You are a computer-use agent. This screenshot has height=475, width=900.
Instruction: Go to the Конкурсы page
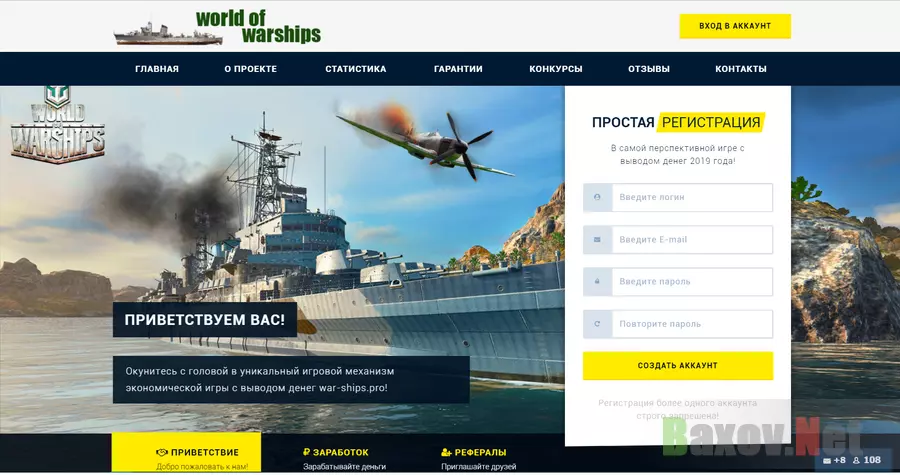pos(556,69)
